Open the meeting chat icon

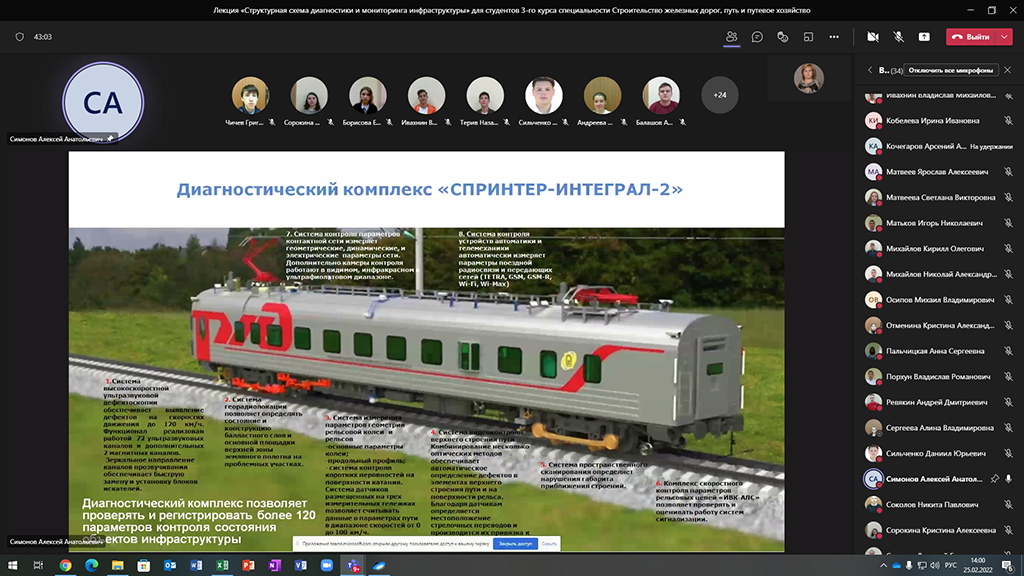click(757, 37)
